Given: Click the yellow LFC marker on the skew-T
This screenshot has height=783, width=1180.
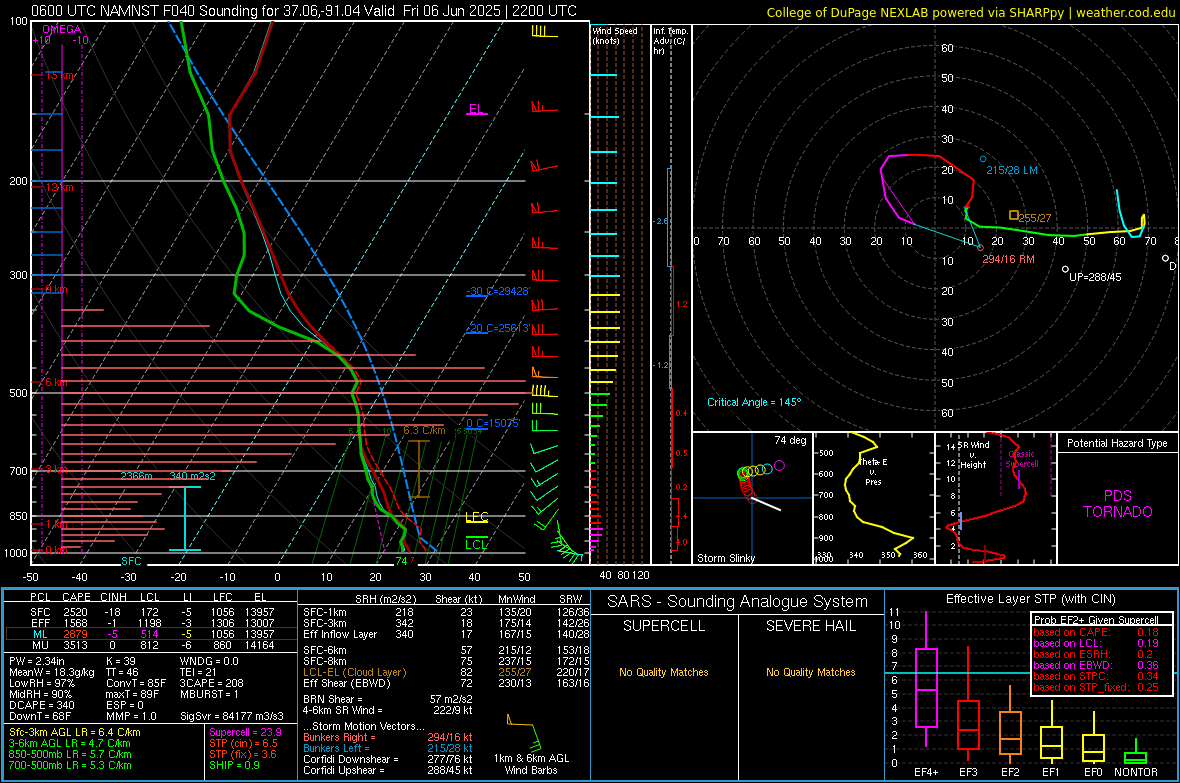Looking at the screenshot, I should point(476,516).
